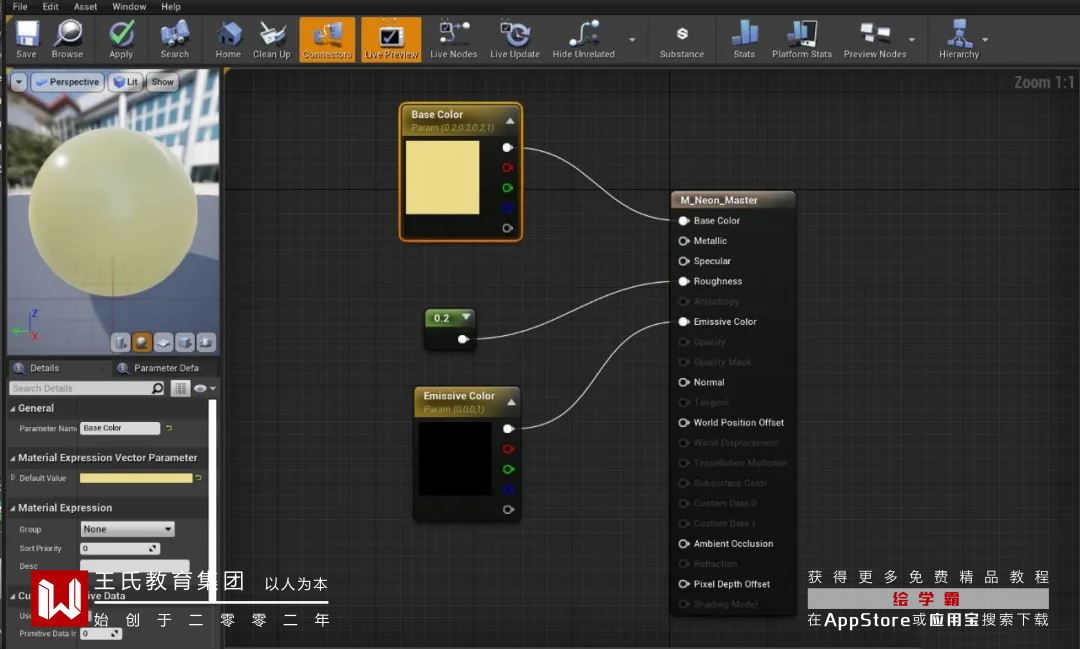Switch to Parameter Defaults tab
The width and height of the screenshot is (1080, 649).
[160, 368]
